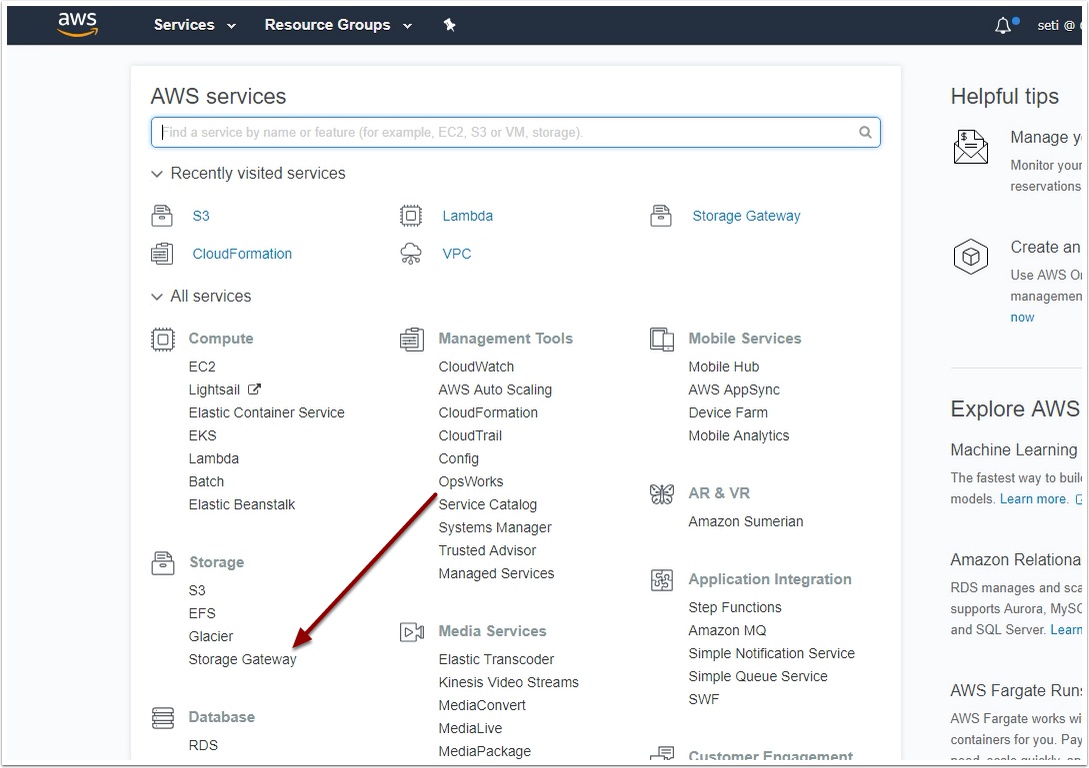Open the recently visited Lambda link
This screenshot has width=1089, height=768.
(x=467, y=216)
